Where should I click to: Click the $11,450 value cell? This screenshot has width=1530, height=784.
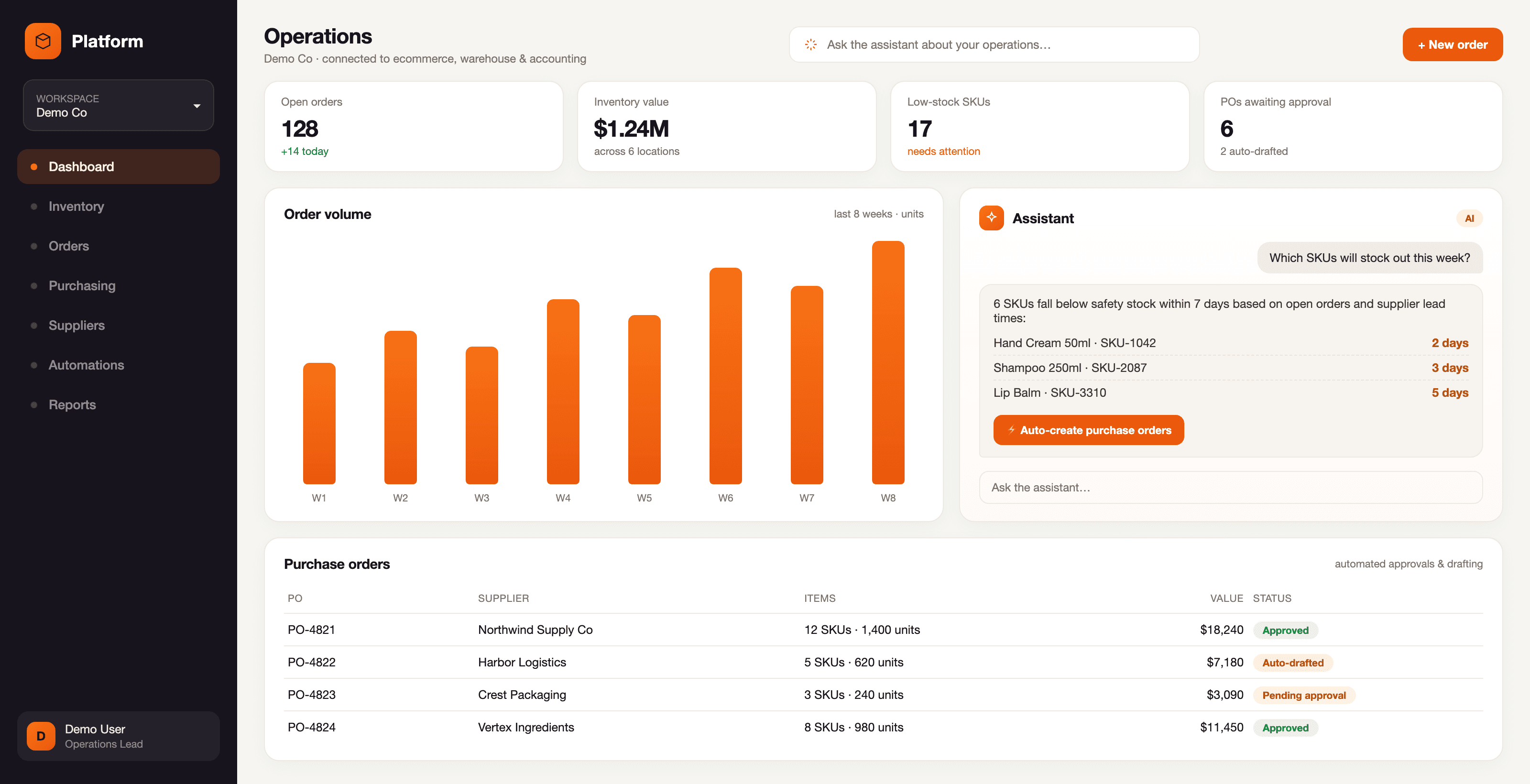[x=1221, y=727]
